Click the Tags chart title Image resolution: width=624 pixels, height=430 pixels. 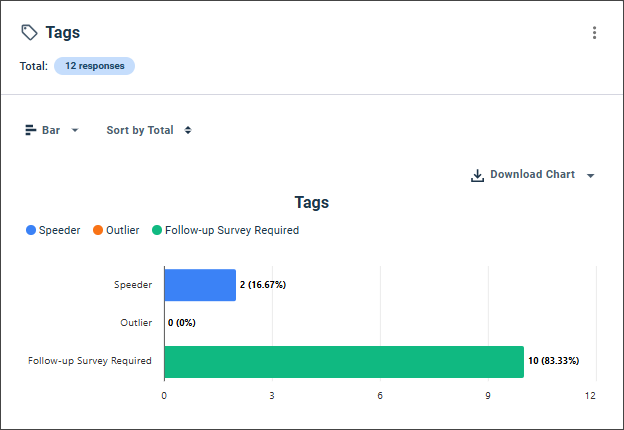312,202
